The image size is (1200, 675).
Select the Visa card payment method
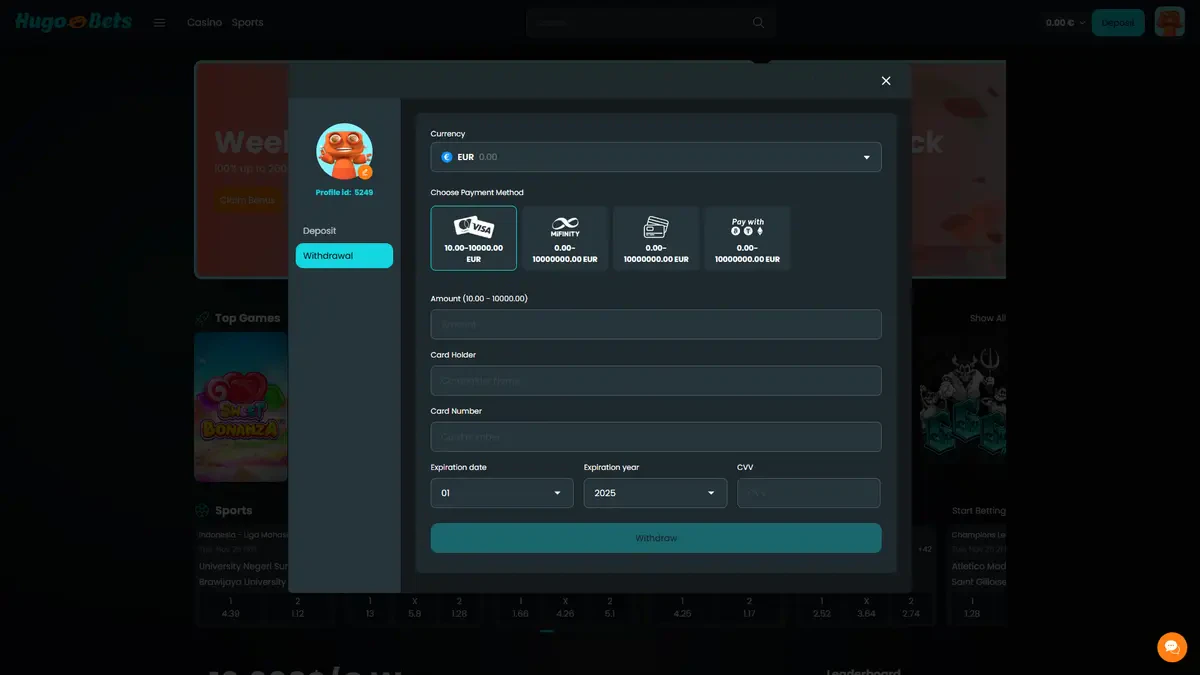click(x=473, y=238)
